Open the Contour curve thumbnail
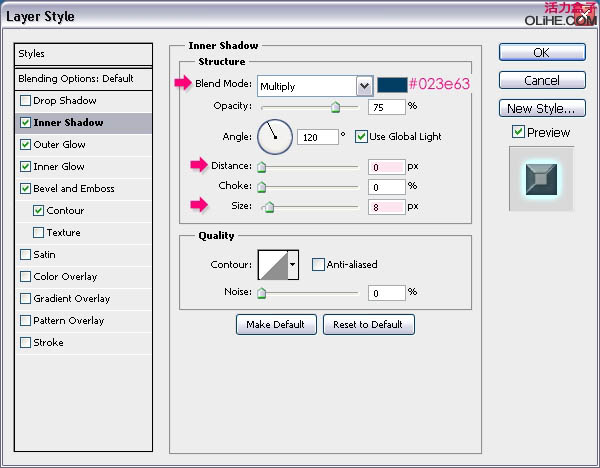The image size is (600, 468). pyautogui.click(x=273, y=265)
